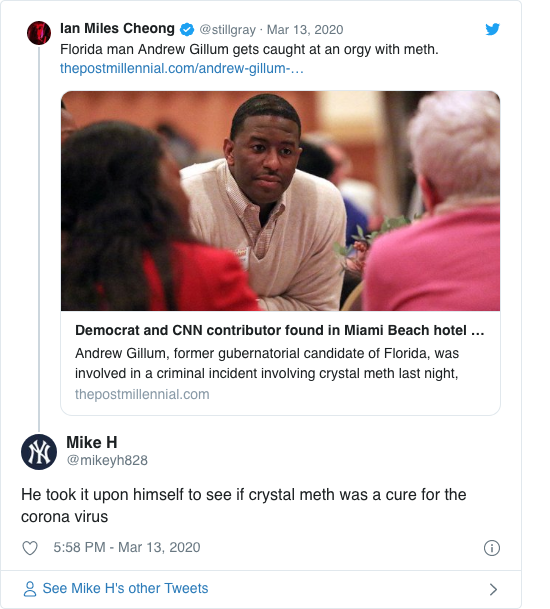Click the @stillgray handle
Viewport: 550px width, 609px height.
coord(227,30)
